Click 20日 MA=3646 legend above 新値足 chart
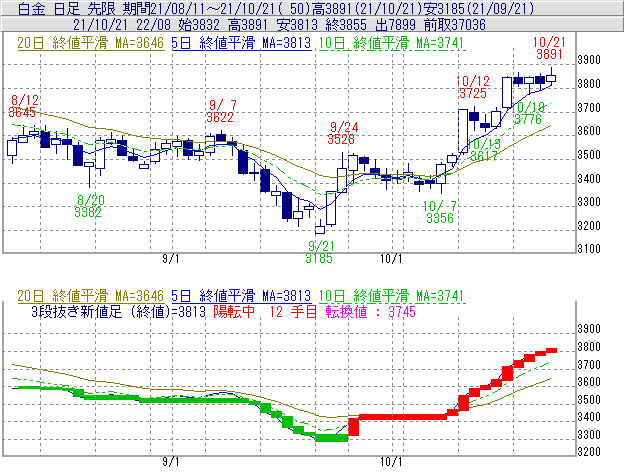 click(90, 296)
